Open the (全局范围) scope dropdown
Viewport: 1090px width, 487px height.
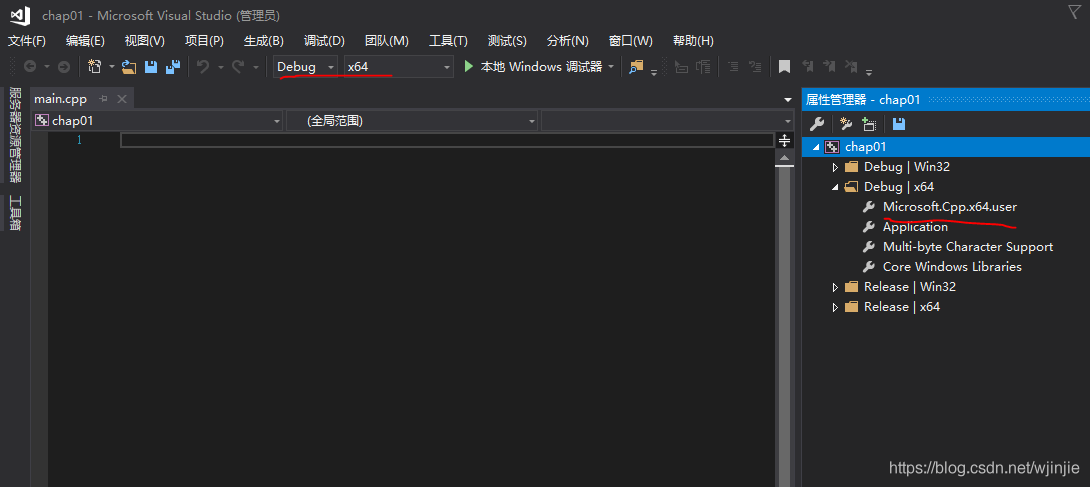pos(412,121)
